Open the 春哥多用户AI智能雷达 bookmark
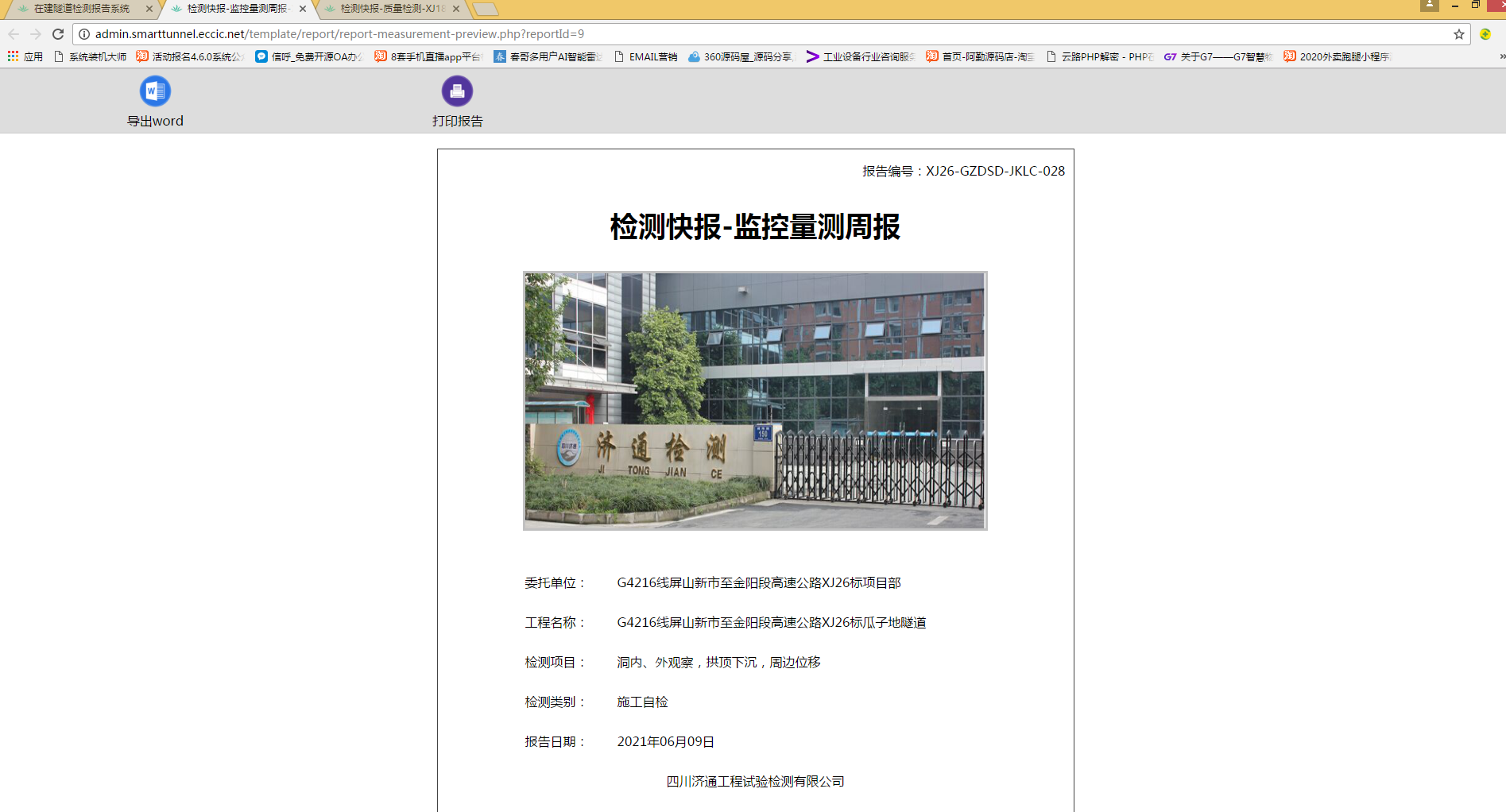This screenshot has height=812, width=1506. click(548, 56)
